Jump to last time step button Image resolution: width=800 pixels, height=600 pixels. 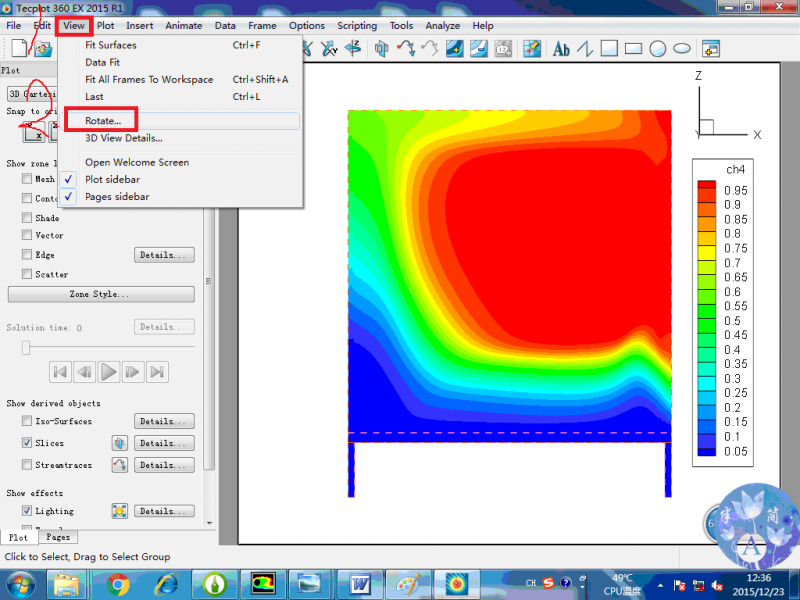(x=157, y=371)
